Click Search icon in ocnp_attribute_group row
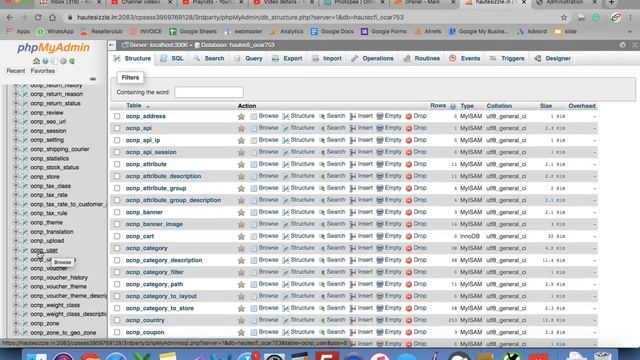The image size is (640, 360). pos(322,188)
